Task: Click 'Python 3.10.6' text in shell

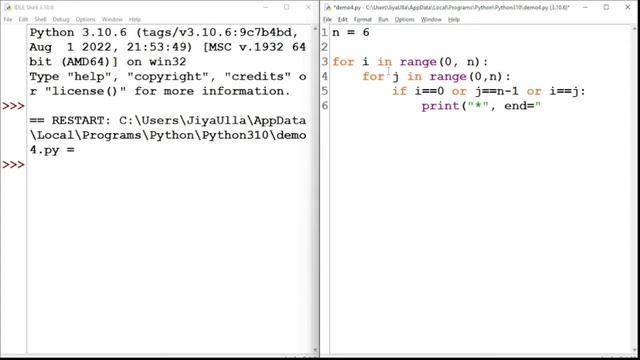Action: [x=78, y=32]
